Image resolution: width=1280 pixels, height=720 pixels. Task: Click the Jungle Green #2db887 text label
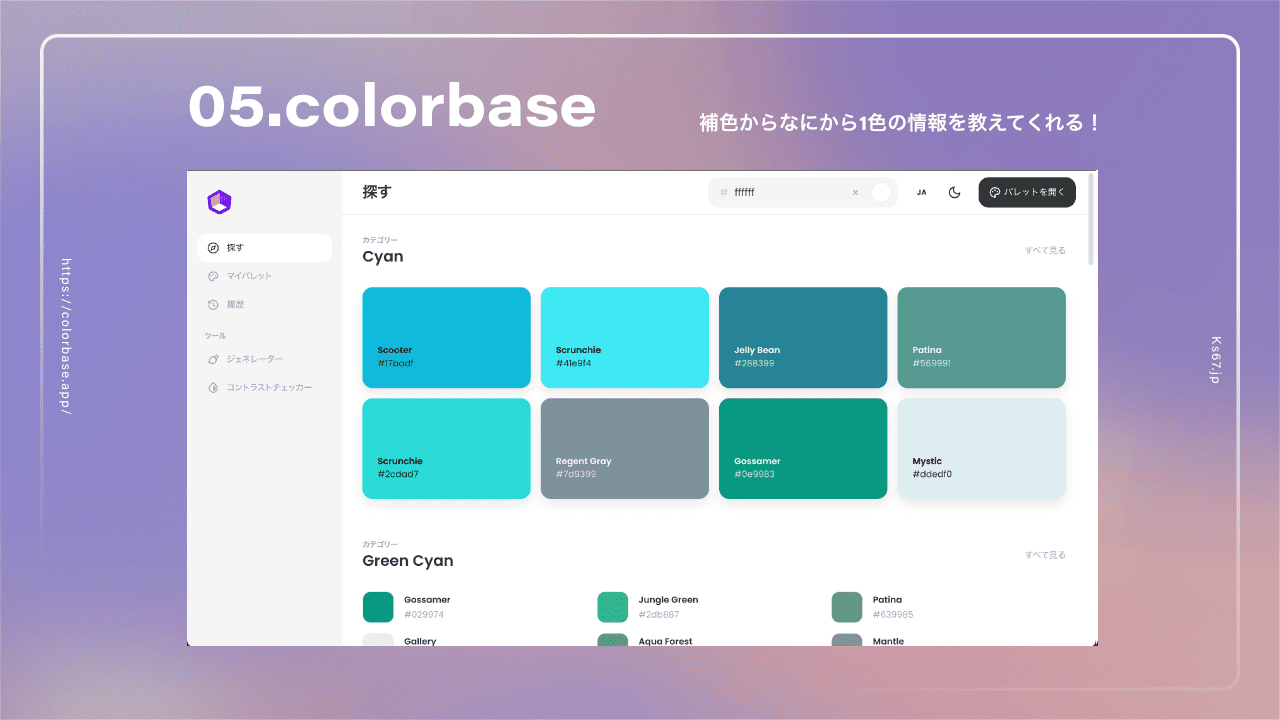click(668, 607)
